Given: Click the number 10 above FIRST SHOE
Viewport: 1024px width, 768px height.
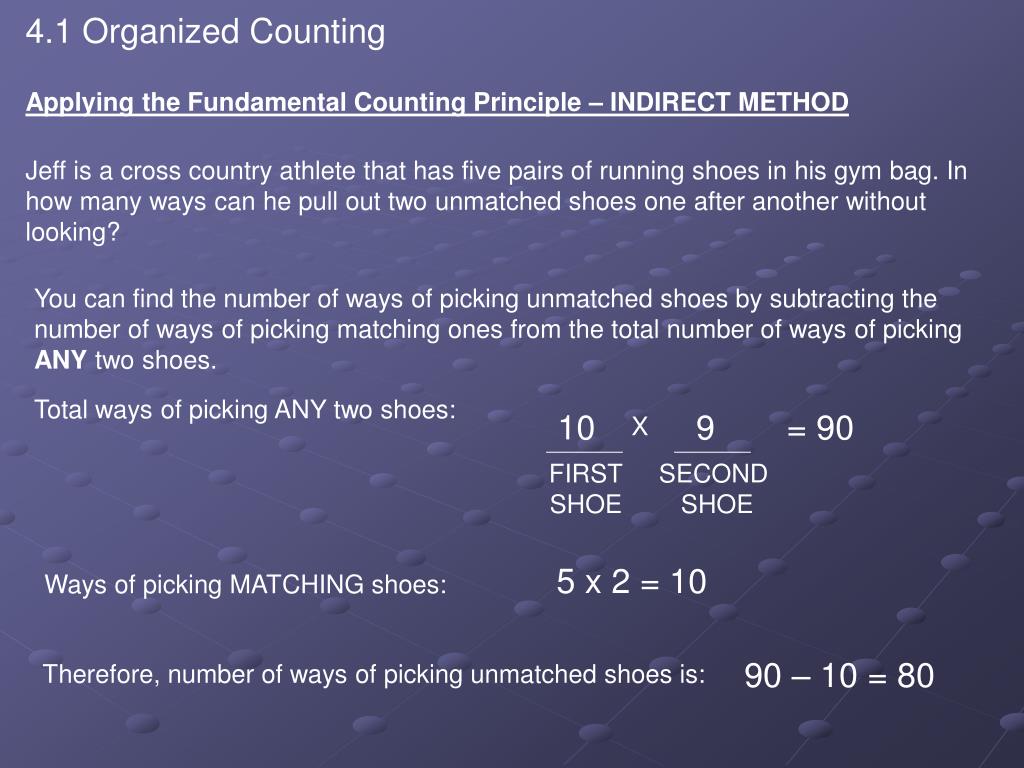Looking at the screenshot, I should tap(577, 429).
